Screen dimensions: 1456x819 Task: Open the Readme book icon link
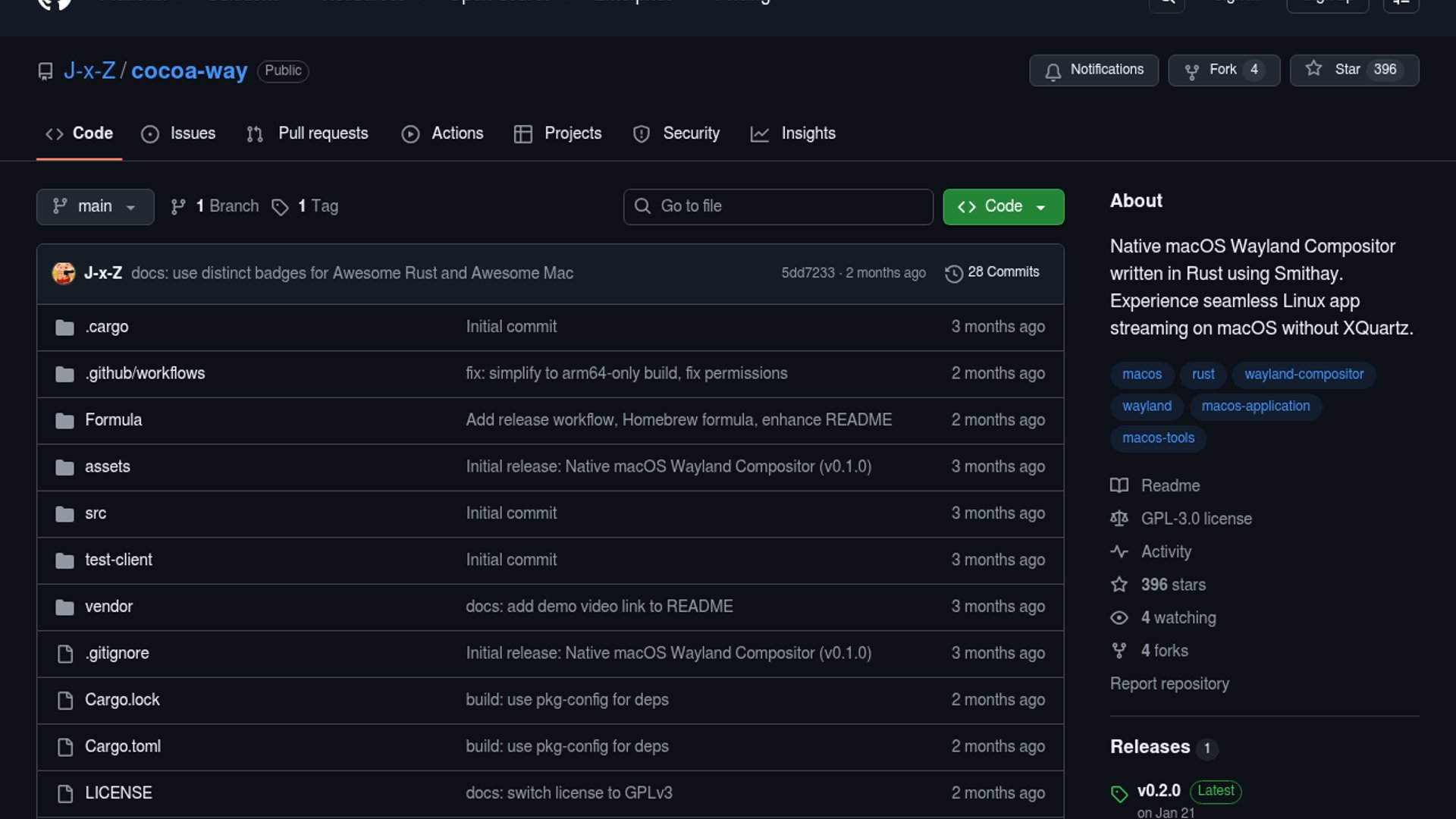pos(1119,485)
